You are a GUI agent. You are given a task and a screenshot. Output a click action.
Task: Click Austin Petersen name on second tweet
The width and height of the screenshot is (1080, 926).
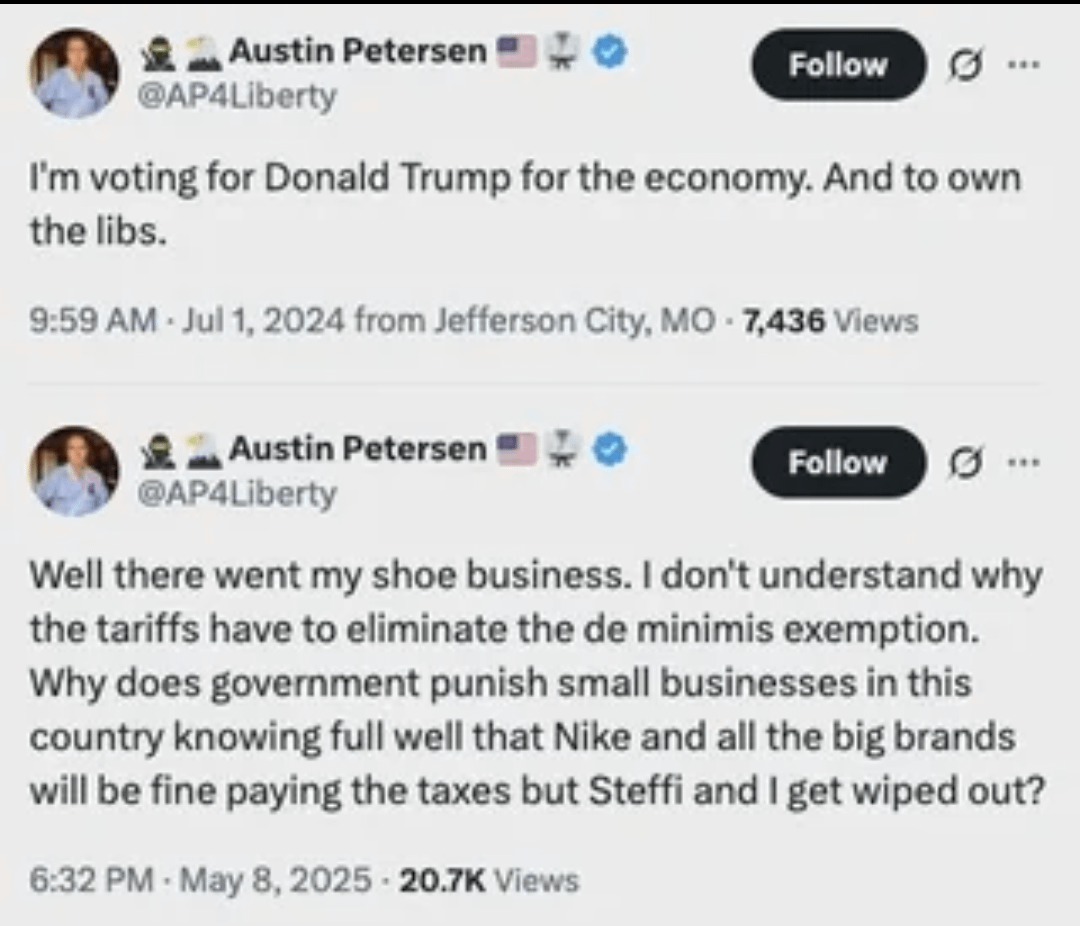357,451
